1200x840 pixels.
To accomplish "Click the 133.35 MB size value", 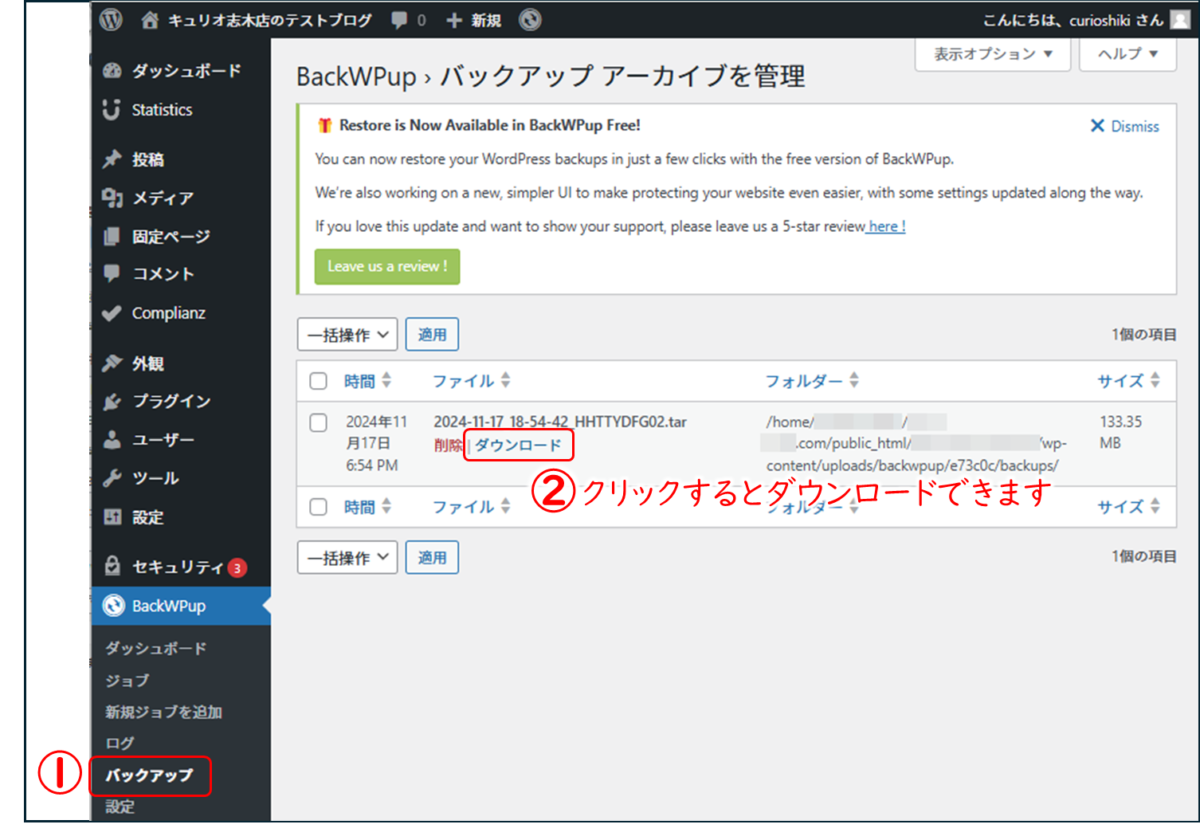I will pos(1122,433).
